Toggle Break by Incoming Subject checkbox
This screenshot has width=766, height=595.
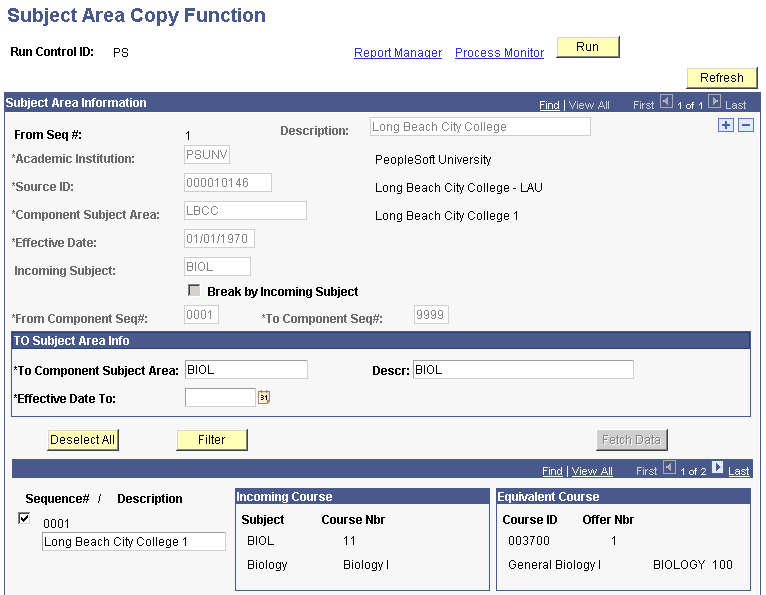click(x=194, y=291)
